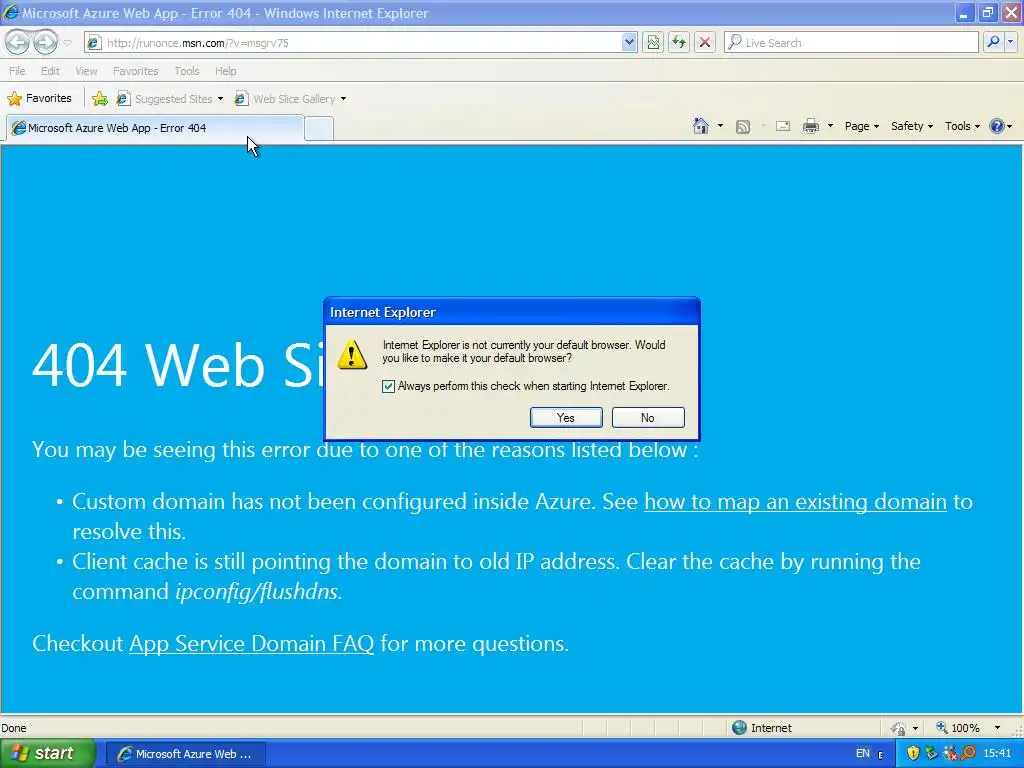Go forward with the Forward arrow button
The image size is (1024, 768).
[45, 42]
